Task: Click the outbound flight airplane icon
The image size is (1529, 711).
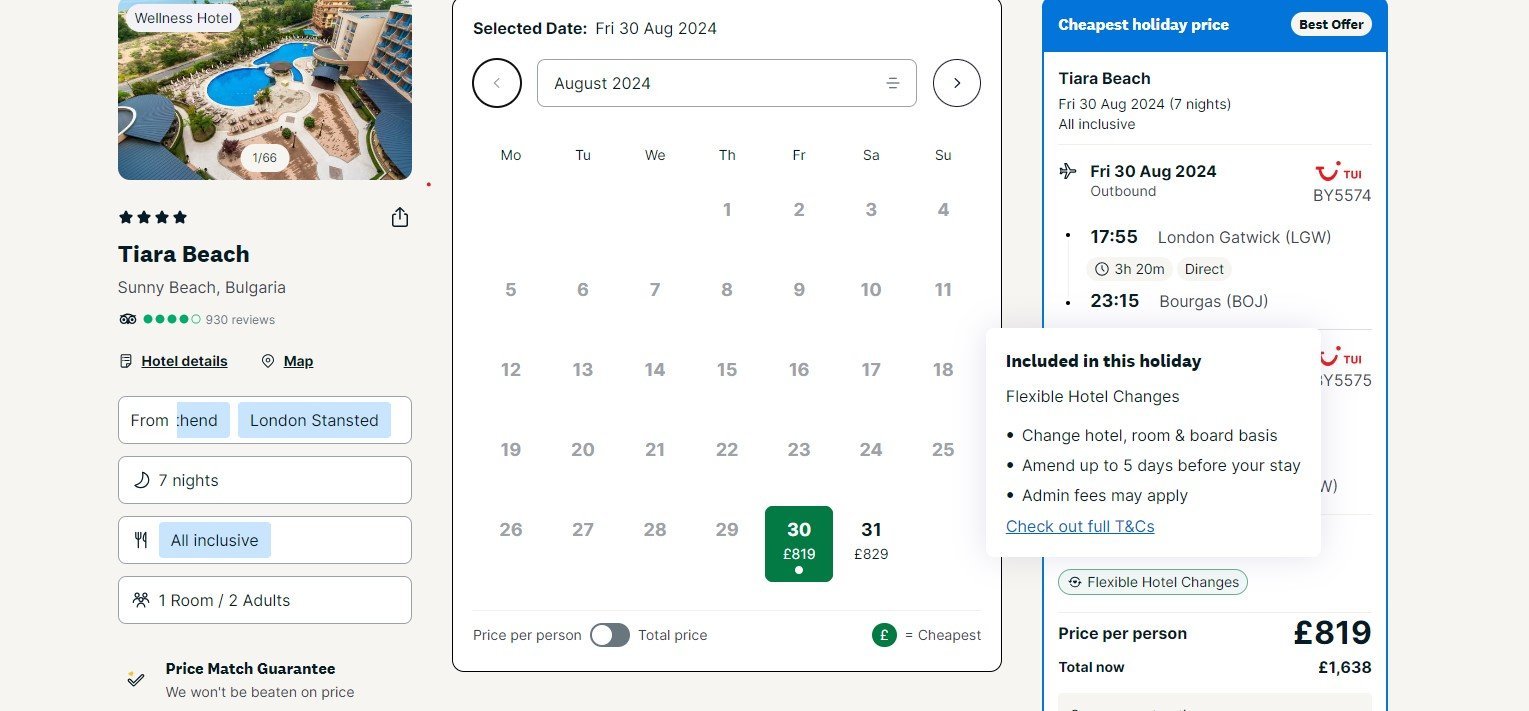Action: tap(1068, 172)
